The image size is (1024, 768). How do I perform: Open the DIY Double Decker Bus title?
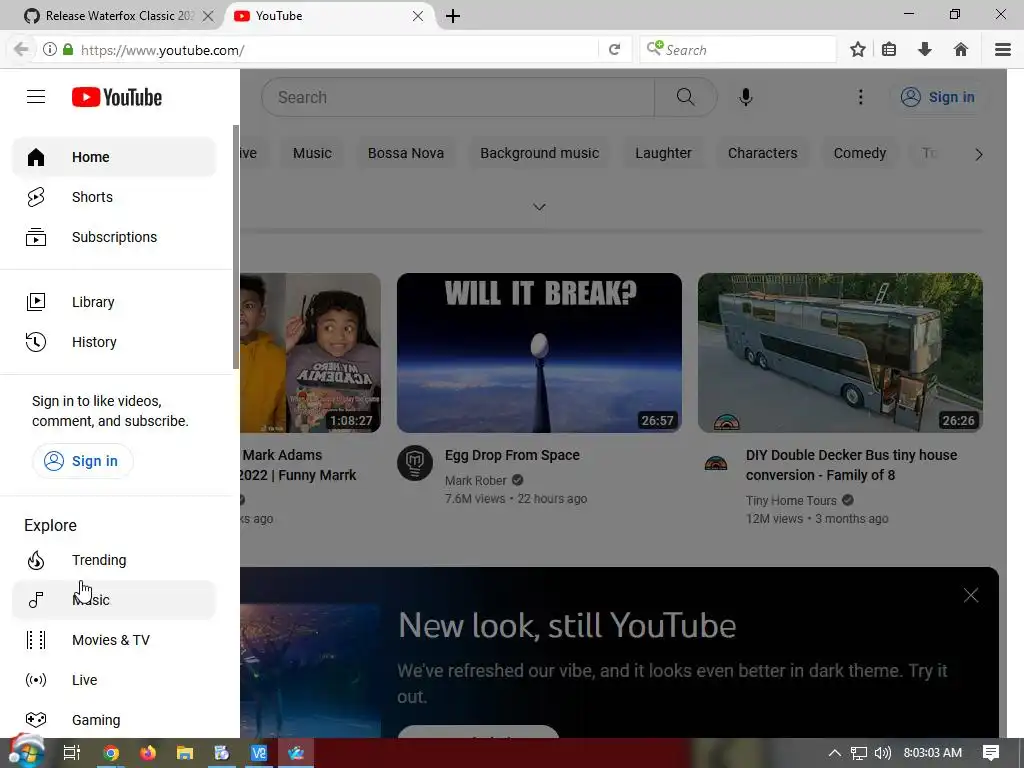tap(852, 465)
